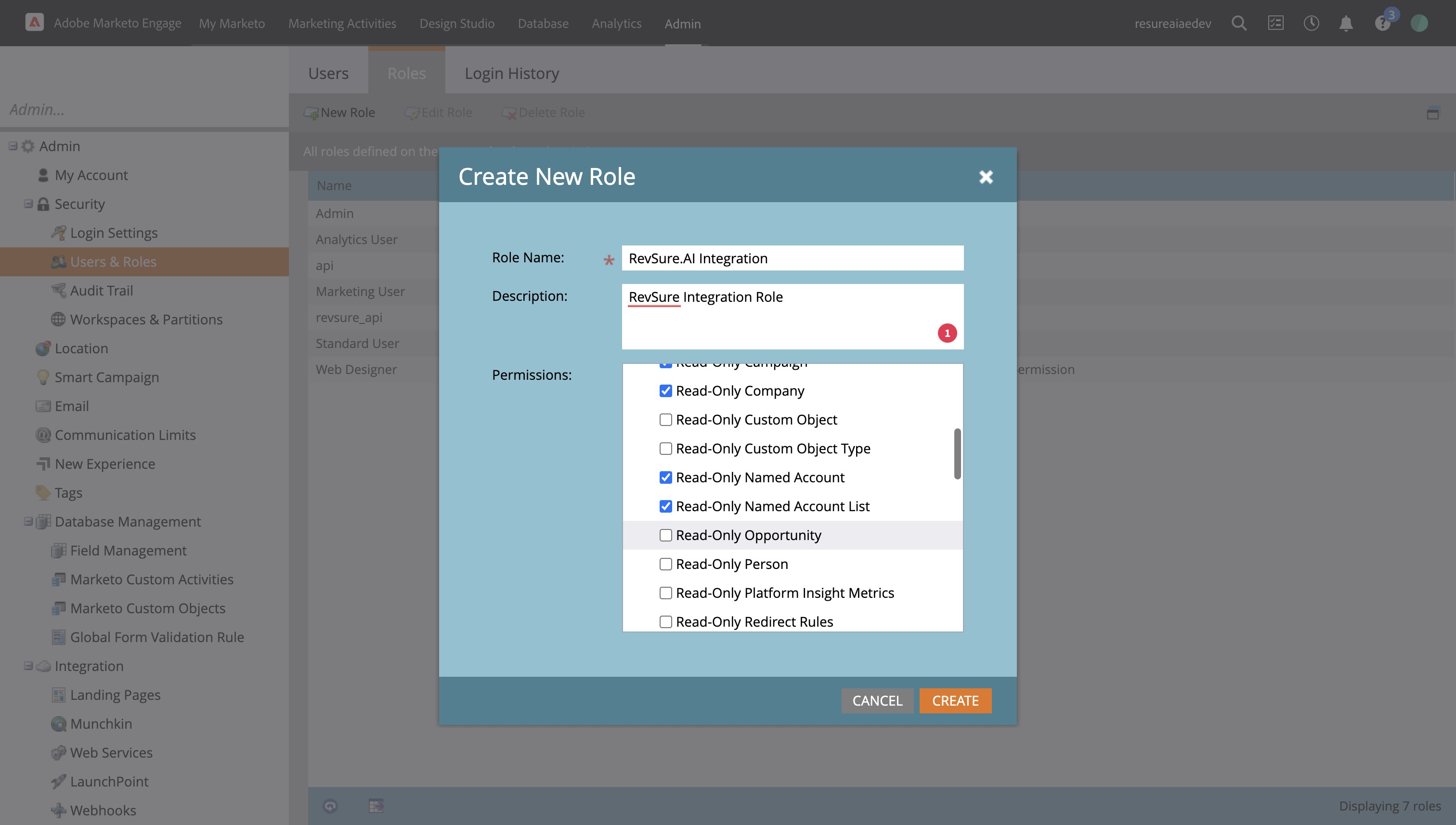Collapse the Security tree node
This screenshot has width=1456, height=825.
click(x=28, y=204)
